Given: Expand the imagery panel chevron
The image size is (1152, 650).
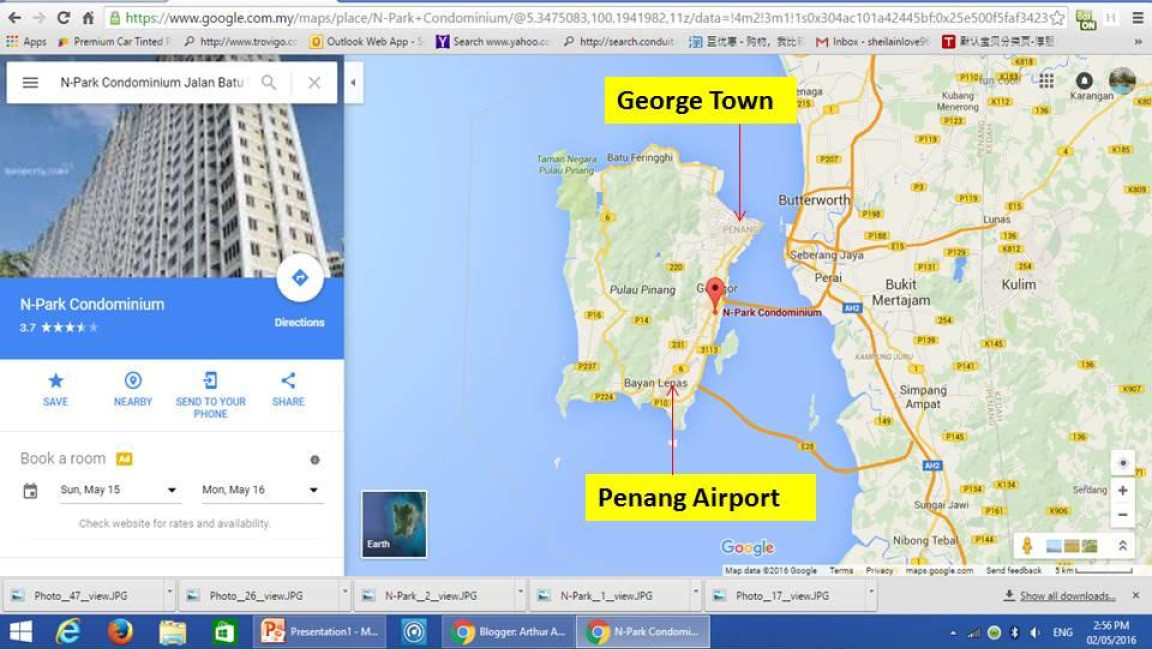Looking at the screenshot, I should pyautogui.click(x=1123, y=546).
